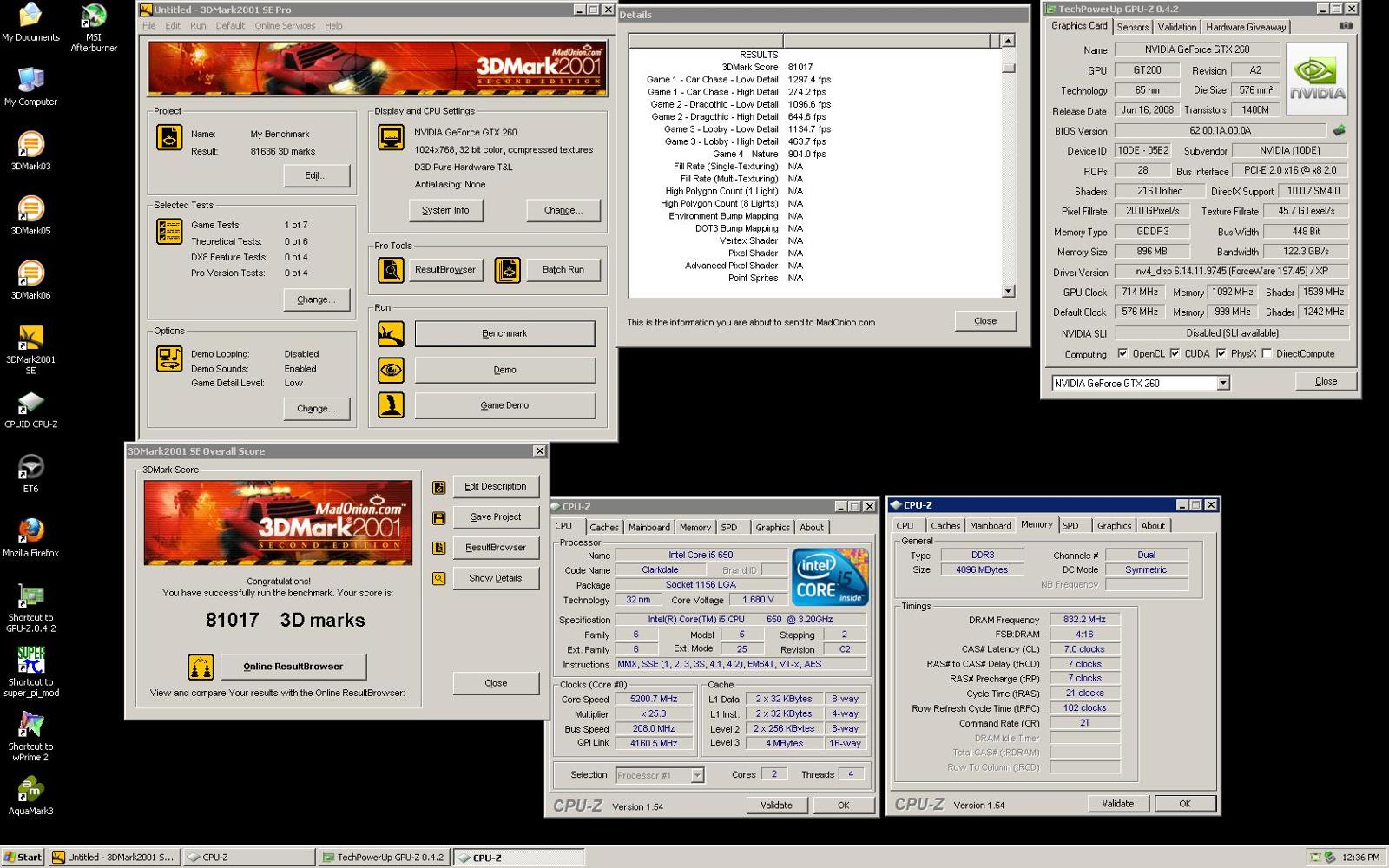Screen dimensions: 1389x868
Task: Open the Online Services menu
Action: click(x=285, y=26)
